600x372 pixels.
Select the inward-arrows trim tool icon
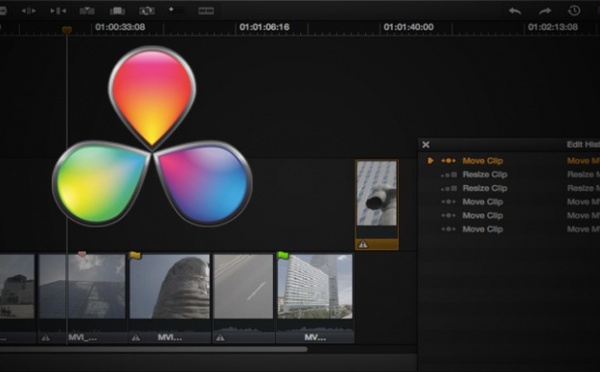click(58, 11)
